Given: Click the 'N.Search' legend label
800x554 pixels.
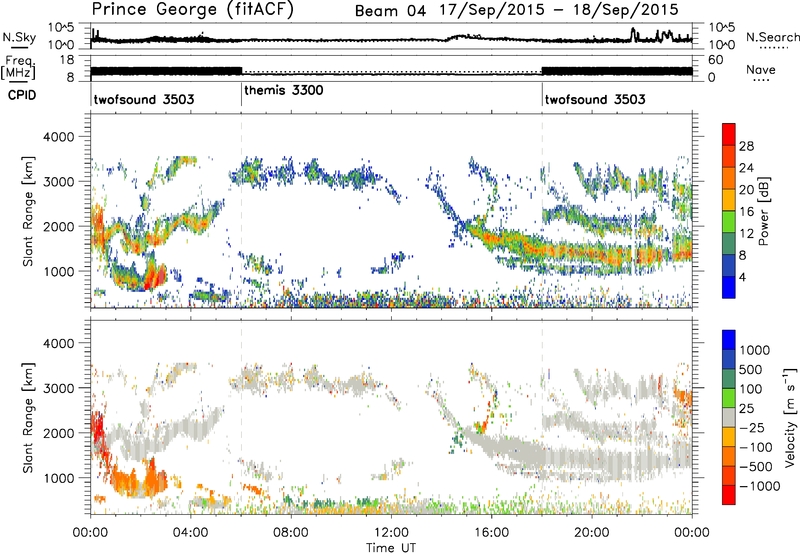Looking at the screenshot, I should 773,37.
